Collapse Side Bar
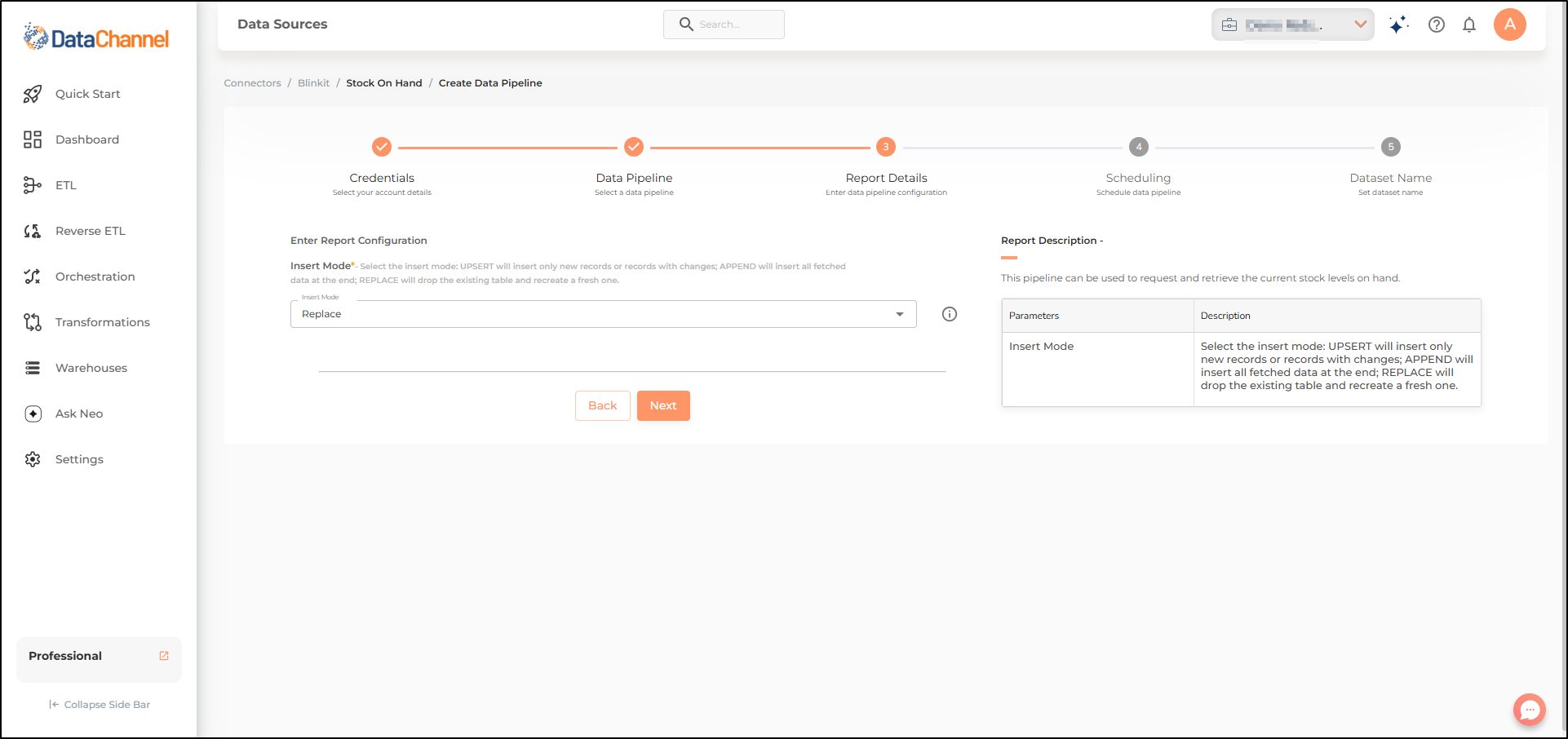This screenshot has width=1568, height=739. [x=100, y=705]
